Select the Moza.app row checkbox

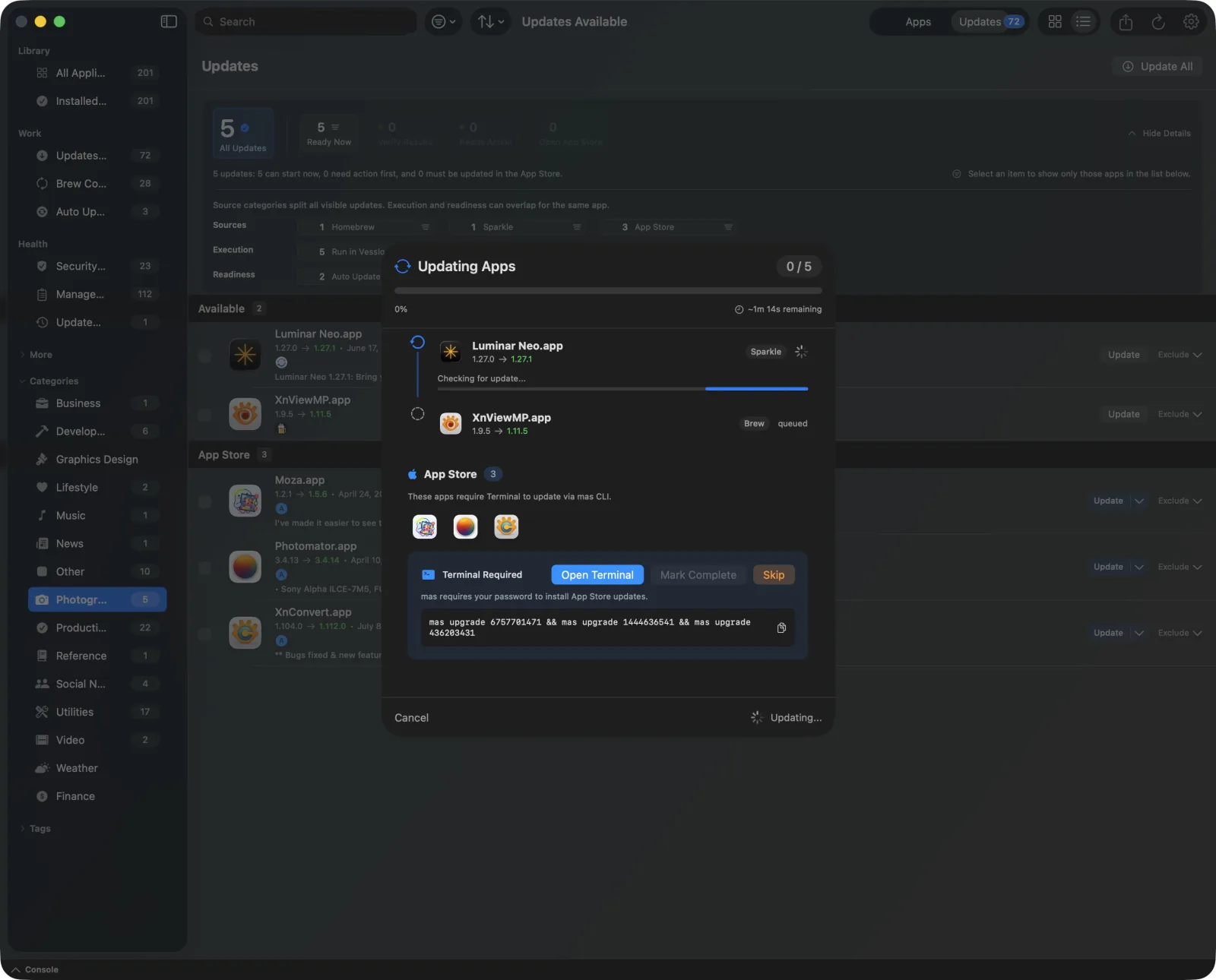click(204, 501)
